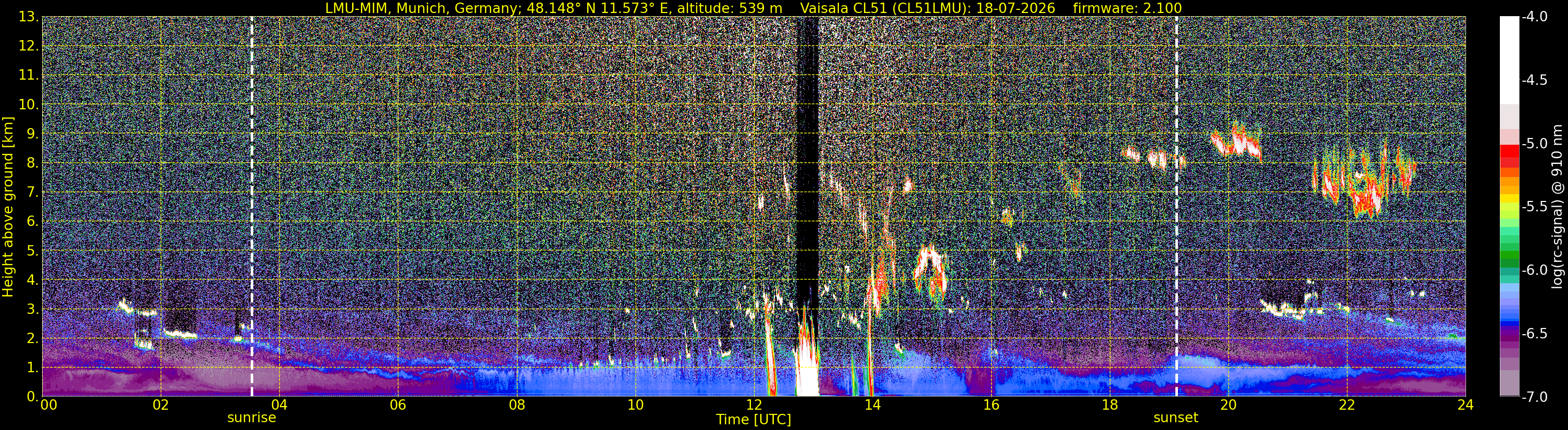
Task: Click the green section of the colorbar
Action: [x=1509, y=256]
